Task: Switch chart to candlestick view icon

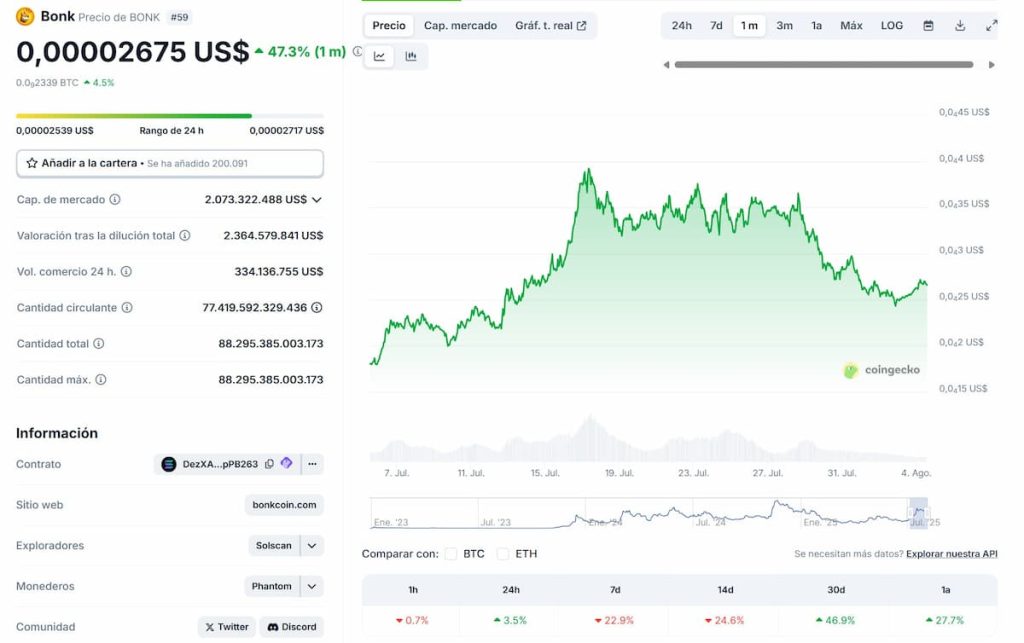Action: [410, 56]
